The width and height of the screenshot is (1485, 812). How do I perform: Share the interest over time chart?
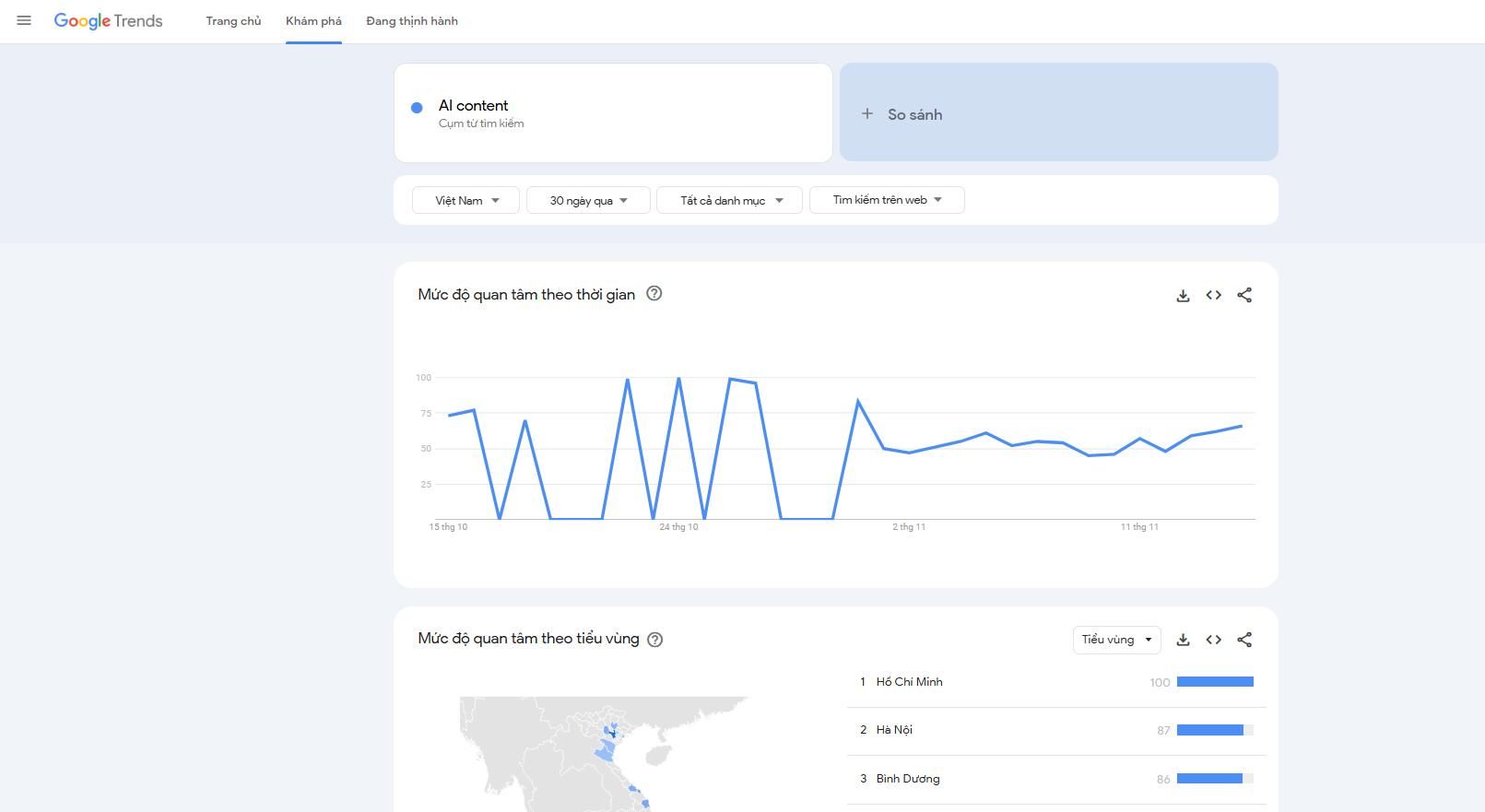pos(1244,295)
